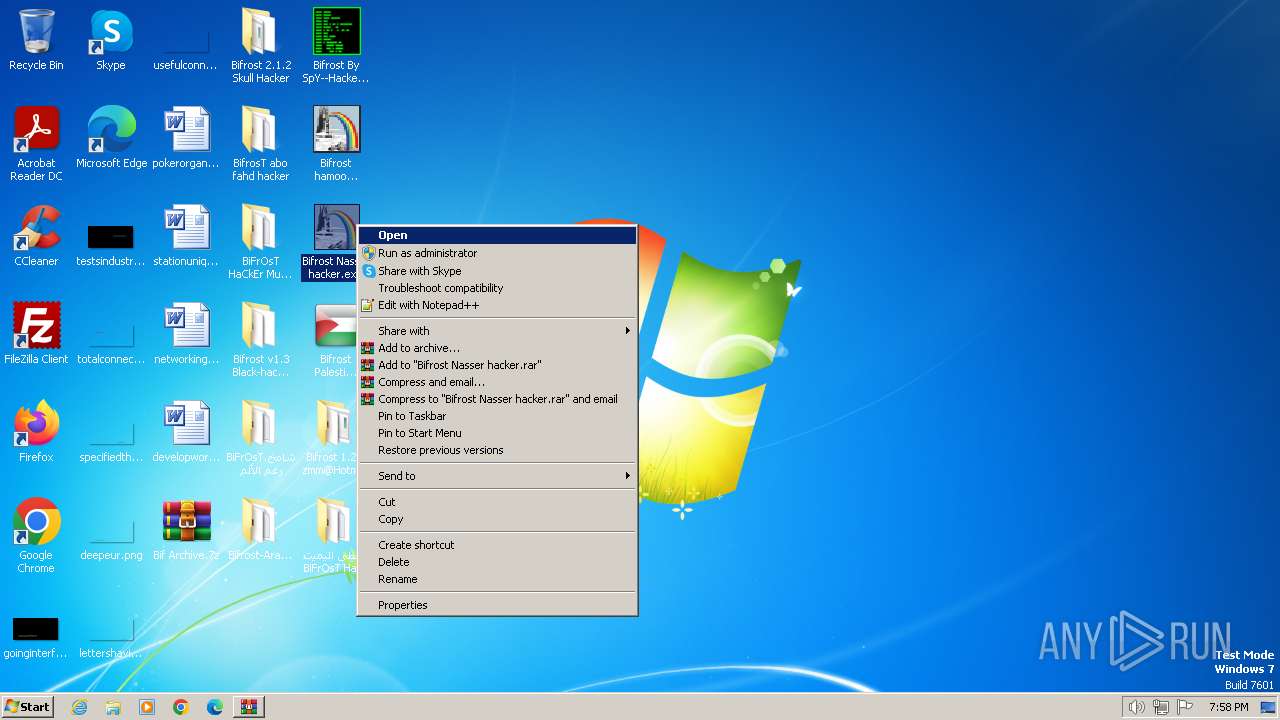Image resolution: width=1280 pixels, height=720 pixels.
Task: Click the network tray icon
Action: (x=1161, y=707)
